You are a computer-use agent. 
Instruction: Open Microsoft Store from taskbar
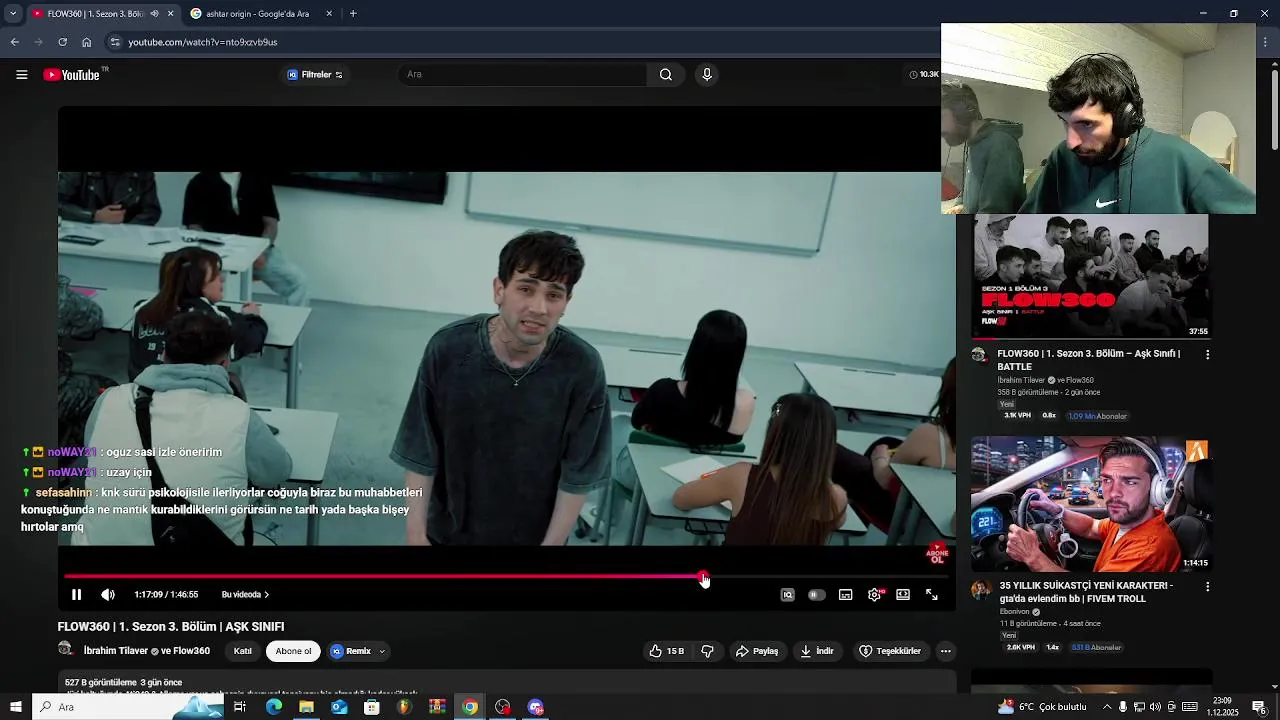[371, 707]
